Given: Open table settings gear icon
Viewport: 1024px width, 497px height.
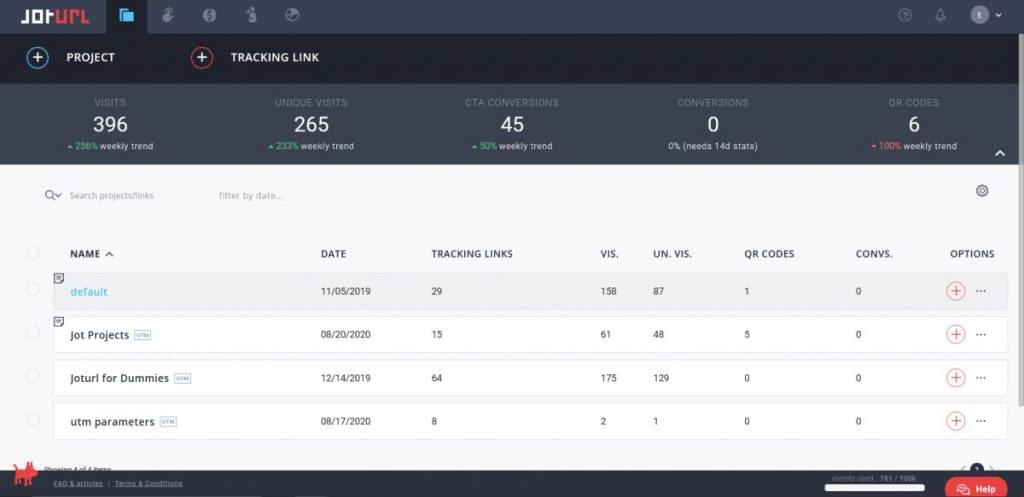Looking at the screenshot, I should pyautogui.click(x=982, y=191).
